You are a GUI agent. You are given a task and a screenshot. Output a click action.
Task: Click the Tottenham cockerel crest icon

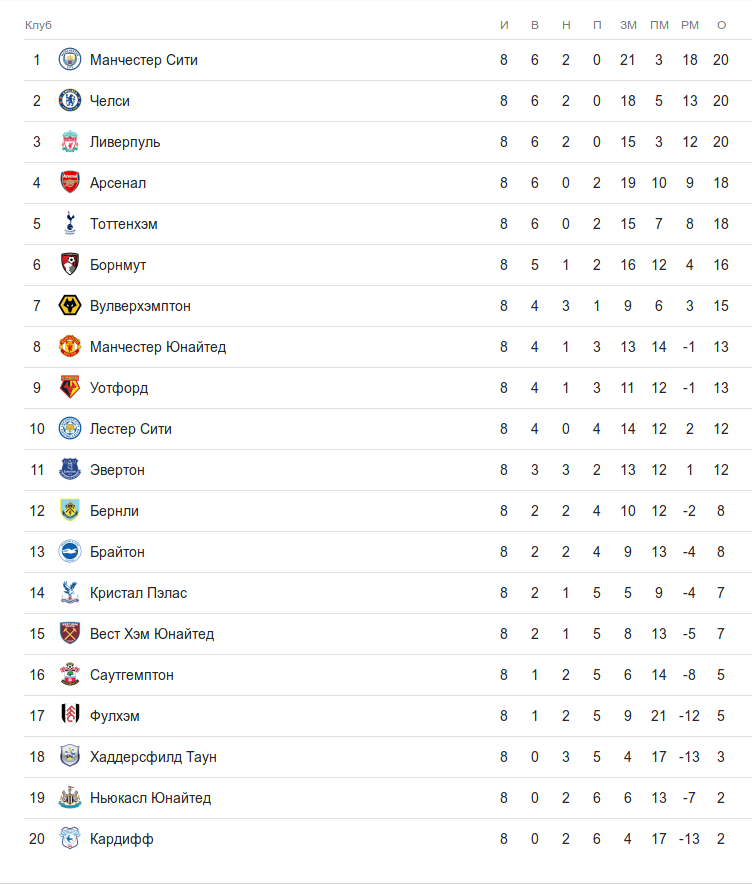point(69,224)
